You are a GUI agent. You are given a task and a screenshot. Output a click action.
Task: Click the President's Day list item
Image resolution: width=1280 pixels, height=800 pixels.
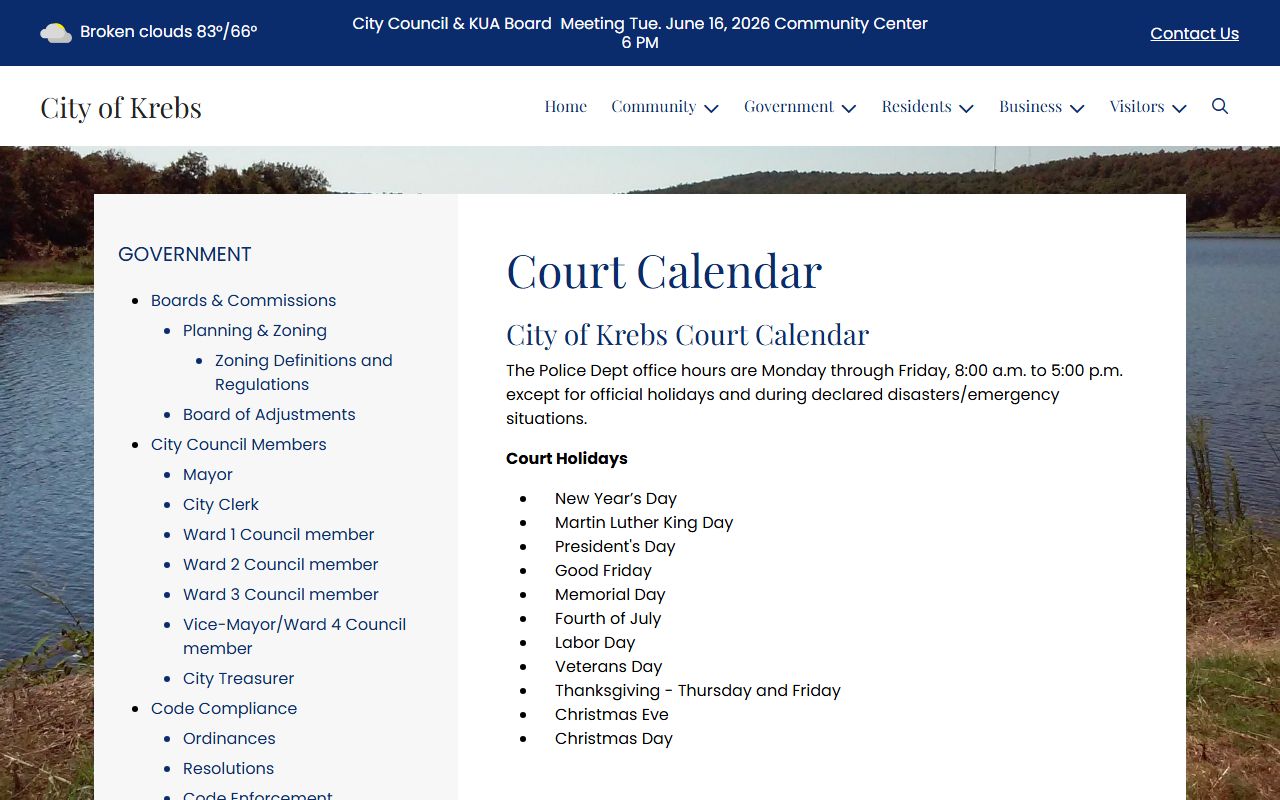tap(615, 546)
